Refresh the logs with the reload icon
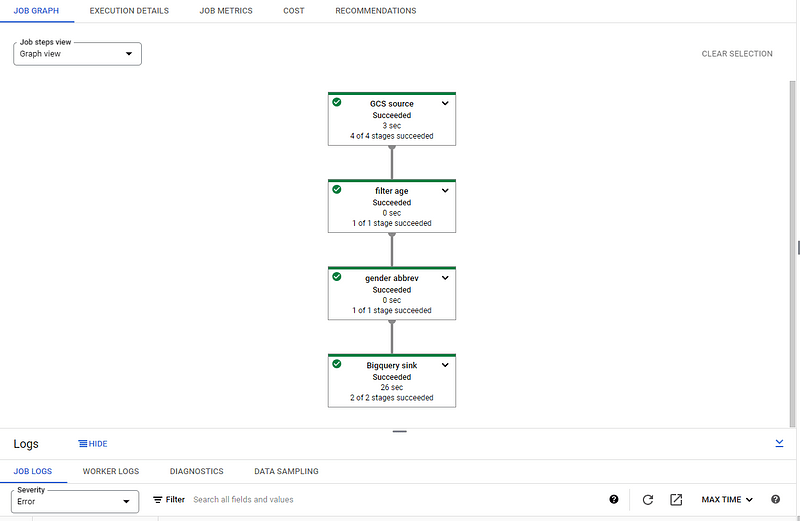 647,499
